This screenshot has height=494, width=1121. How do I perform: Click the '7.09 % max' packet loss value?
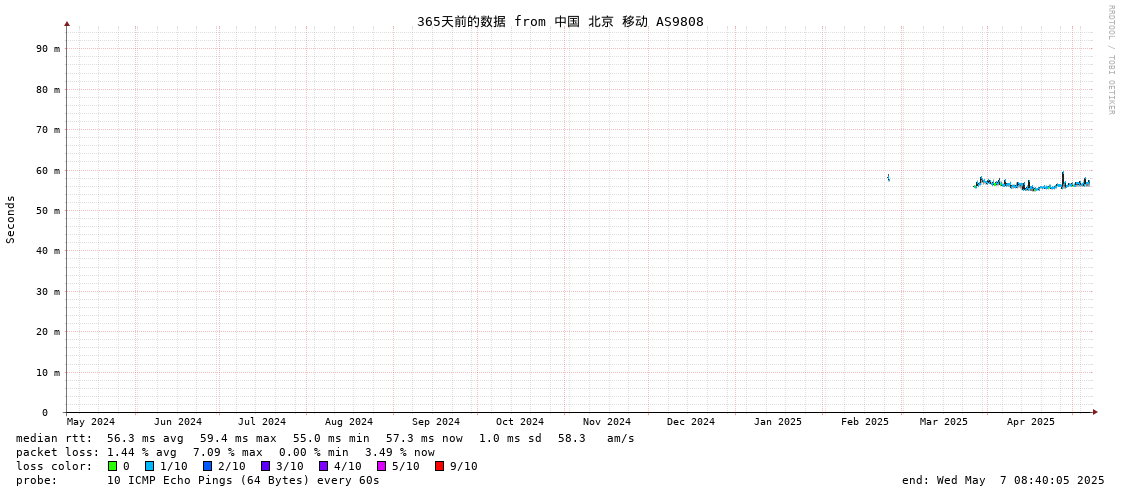(x=231, y=453)
